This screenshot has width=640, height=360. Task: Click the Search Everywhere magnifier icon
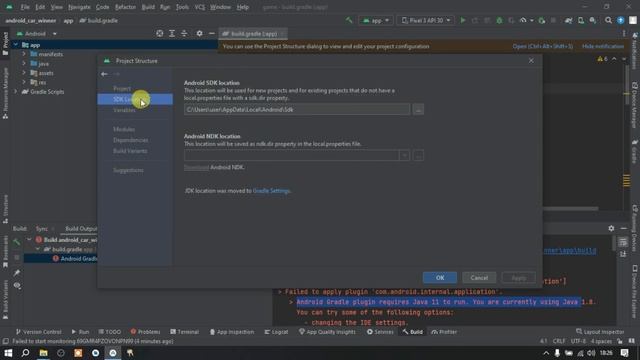(608, 20)
